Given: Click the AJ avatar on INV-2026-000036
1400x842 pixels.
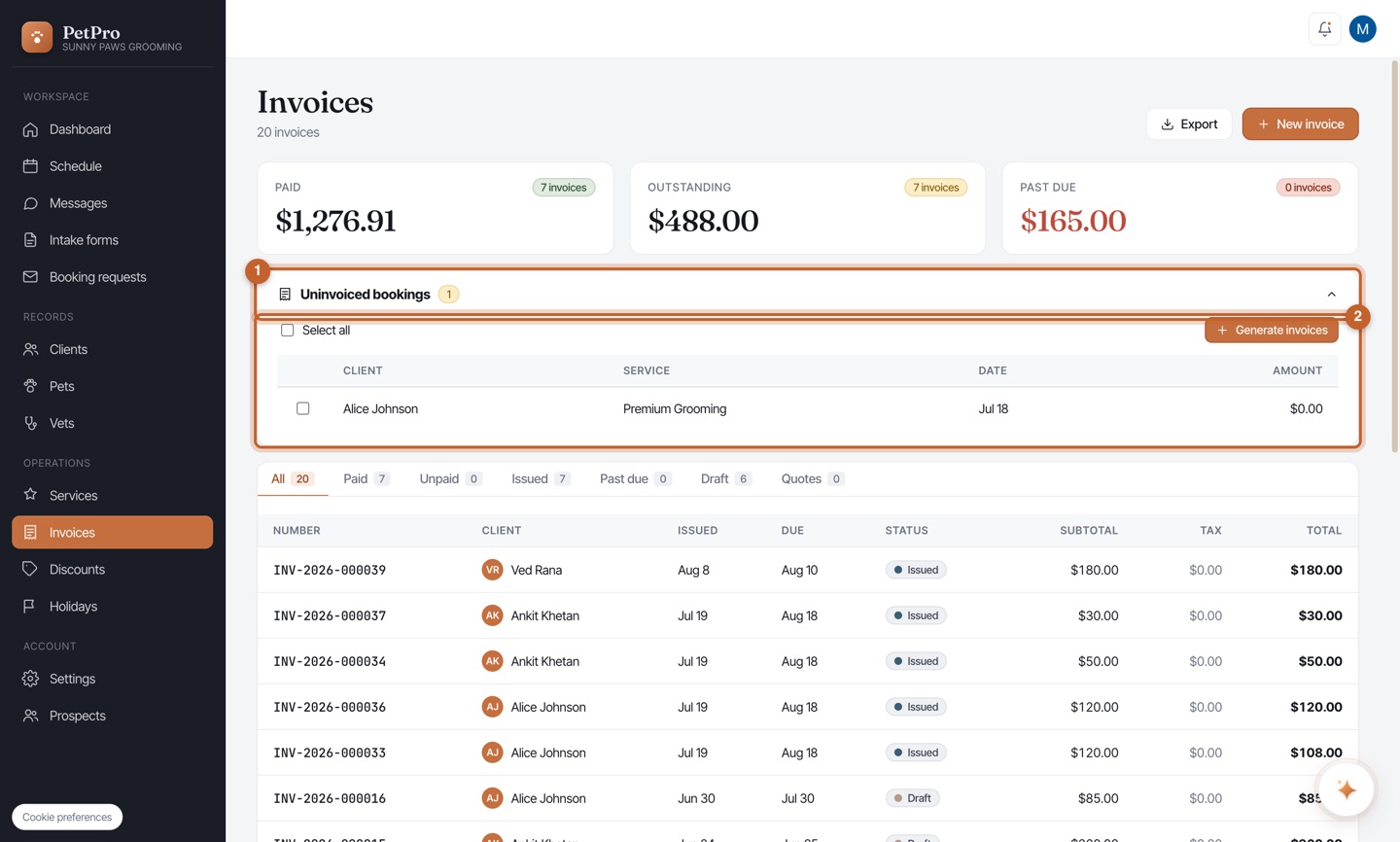Looking at the screenshot, I should click(492, 707).
